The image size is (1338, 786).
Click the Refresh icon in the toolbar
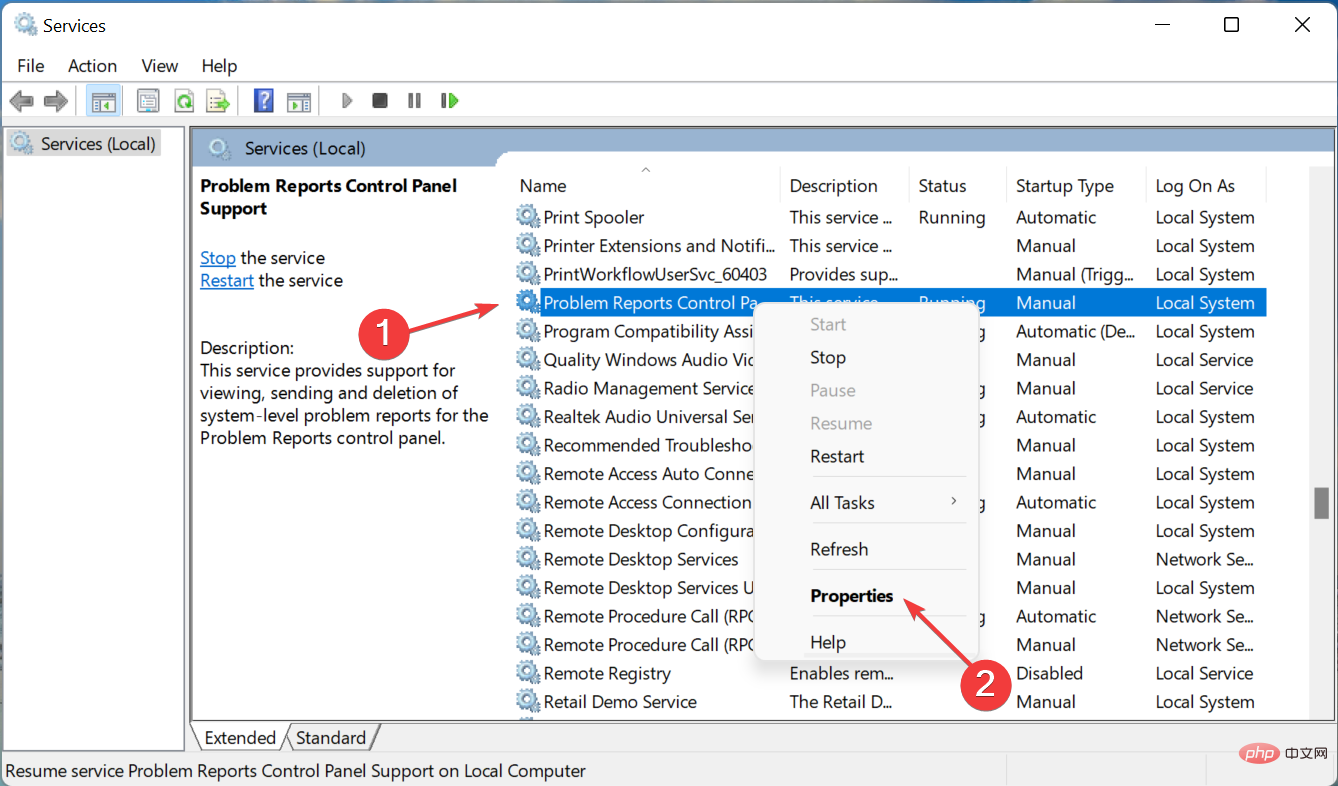pyautogui.click(x=184, y=100)
